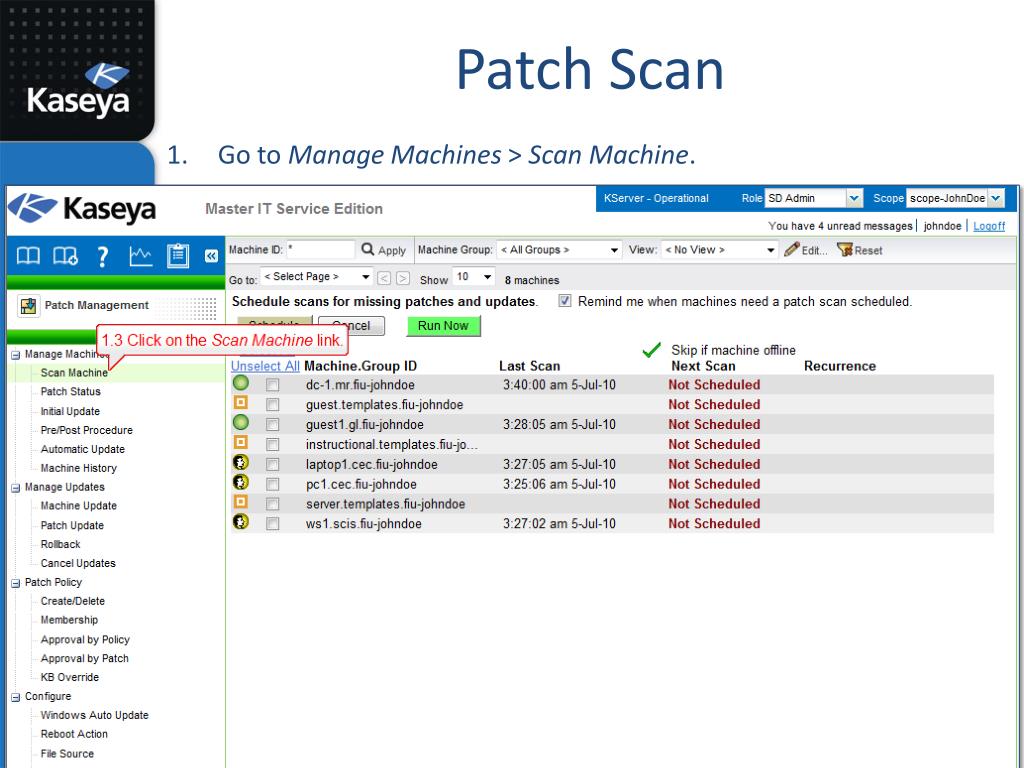Open the book help icon in toolbar
The width and height of the screenshot is (1024, 768).
point(28,256)
